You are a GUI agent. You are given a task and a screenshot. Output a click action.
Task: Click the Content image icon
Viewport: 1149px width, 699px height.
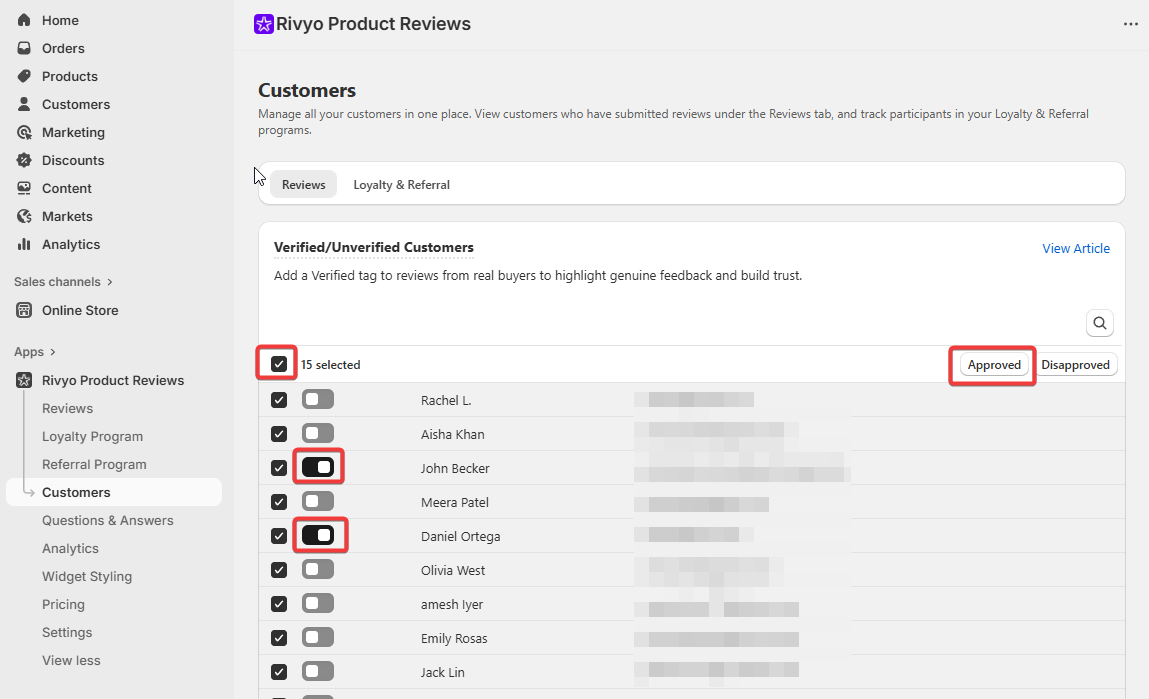click(x=24, y=188)
